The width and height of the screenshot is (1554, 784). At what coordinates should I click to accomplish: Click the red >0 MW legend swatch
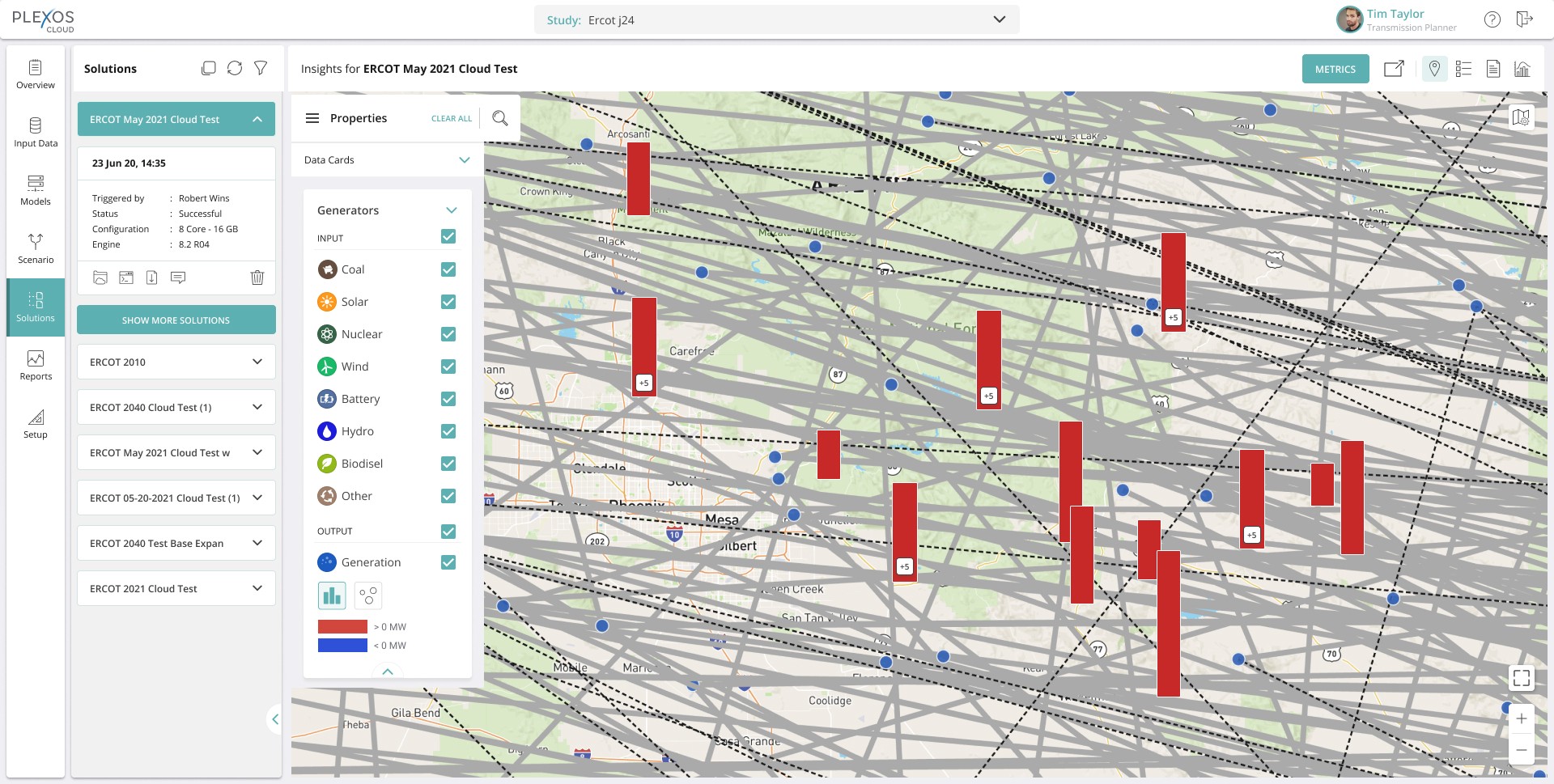(342, 626)
